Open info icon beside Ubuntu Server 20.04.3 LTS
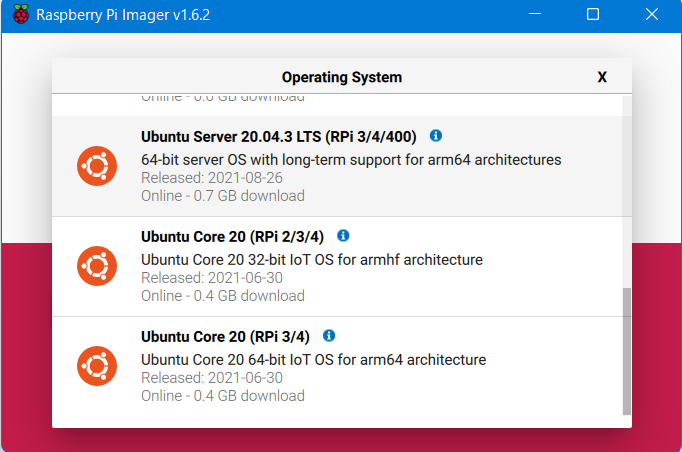Screen dimensions: 682x452 pyautogui.click(x=436, y=136)
